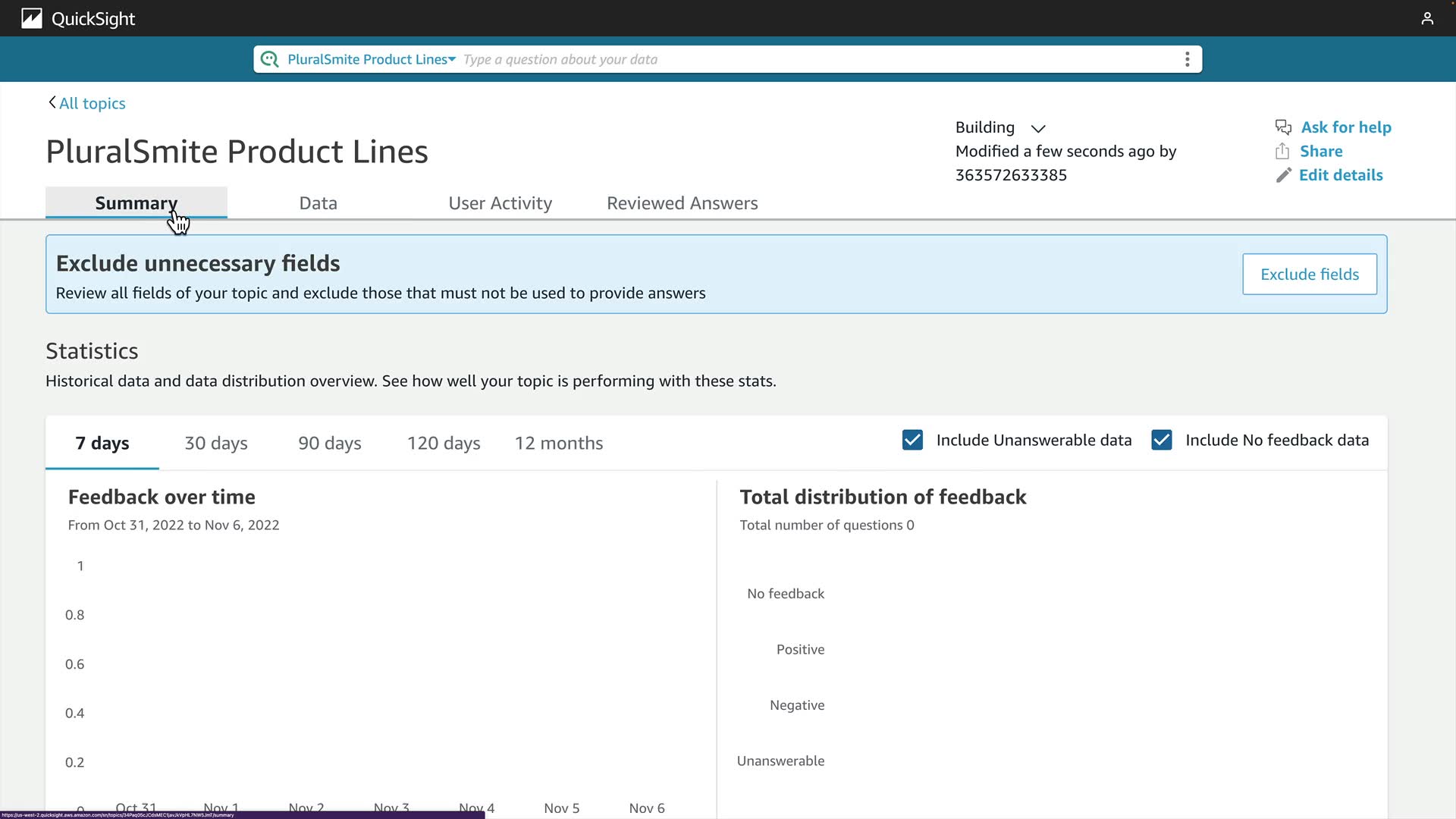The image size is (1456, 819).
Task: Click the Q search bar icon
Action: (269, 59)
